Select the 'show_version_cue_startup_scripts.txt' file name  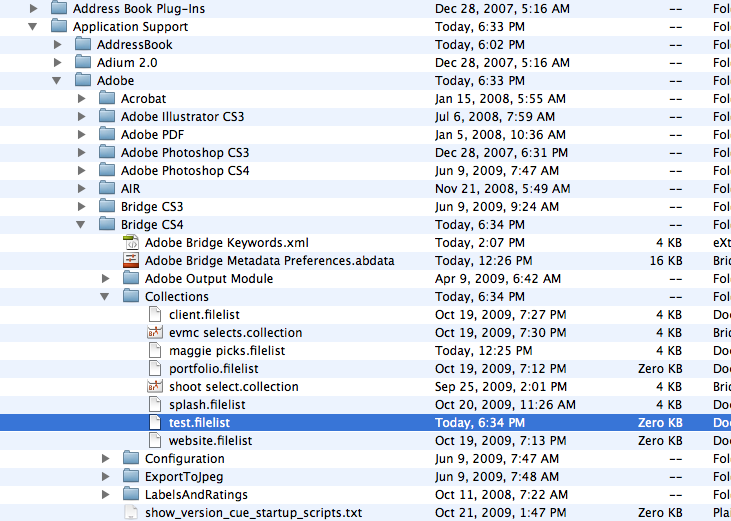point(254,513)
